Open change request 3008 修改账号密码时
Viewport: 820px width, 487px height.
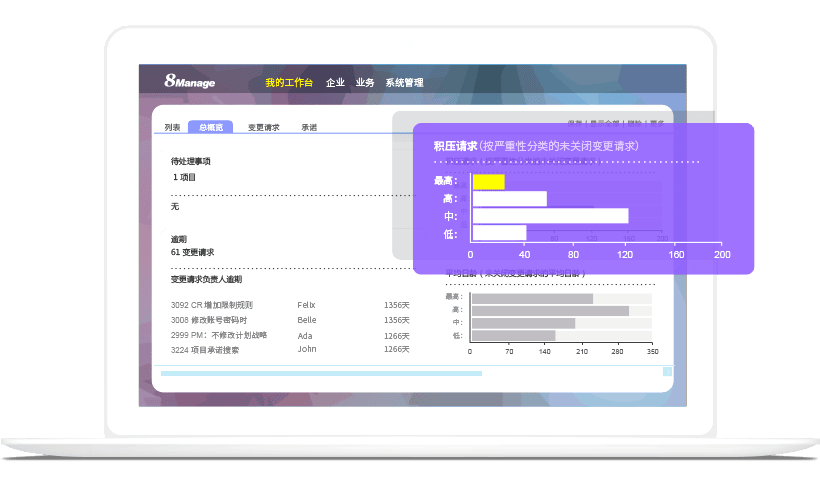[x=209, y=320]
